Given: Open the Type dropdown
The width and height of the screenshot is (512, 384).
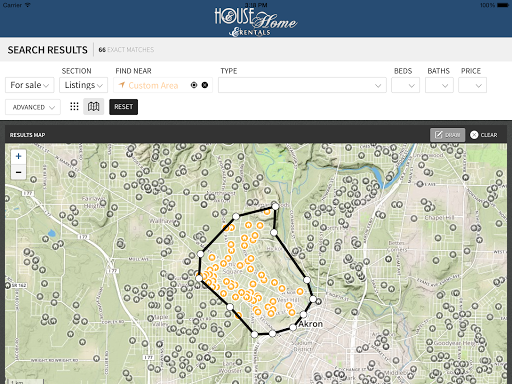Looking at the screenshot, I should tap(302, 85).
